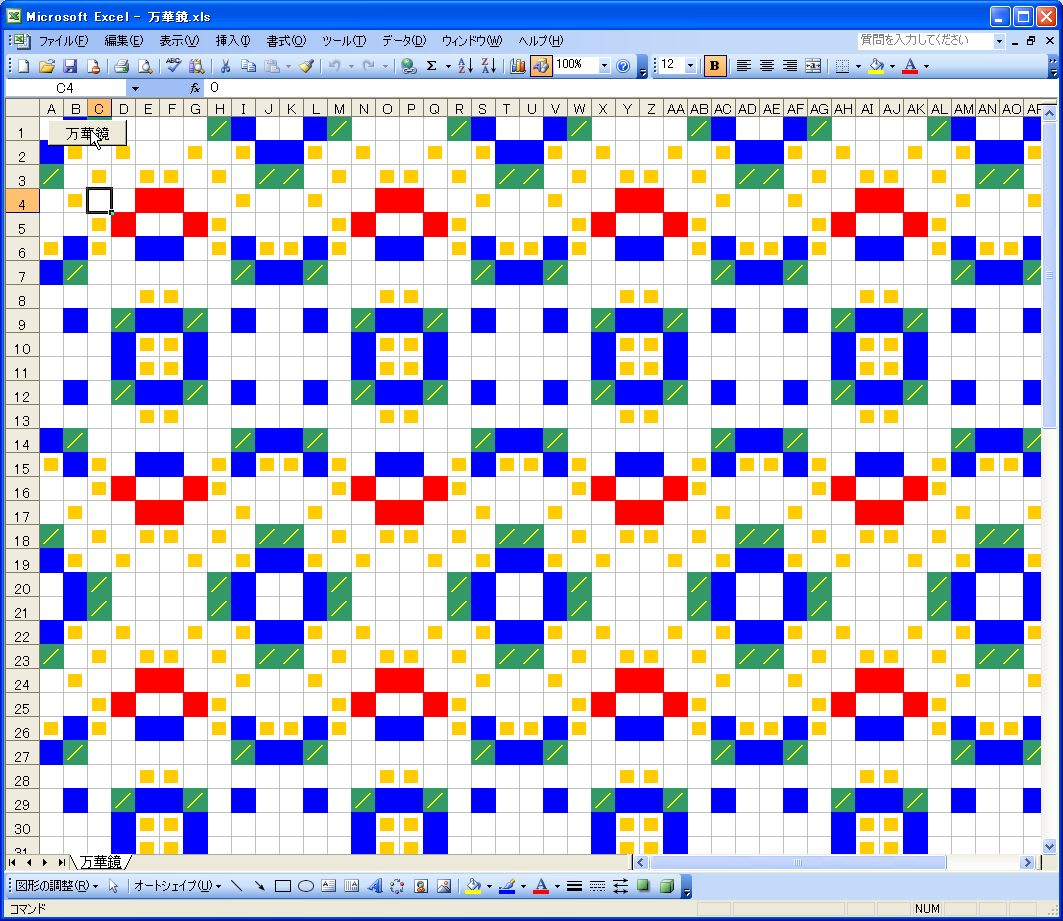This screenshot has width=1063, height=921.
Task: Click the Format Painter brush icon
Action: click(307, 66)
